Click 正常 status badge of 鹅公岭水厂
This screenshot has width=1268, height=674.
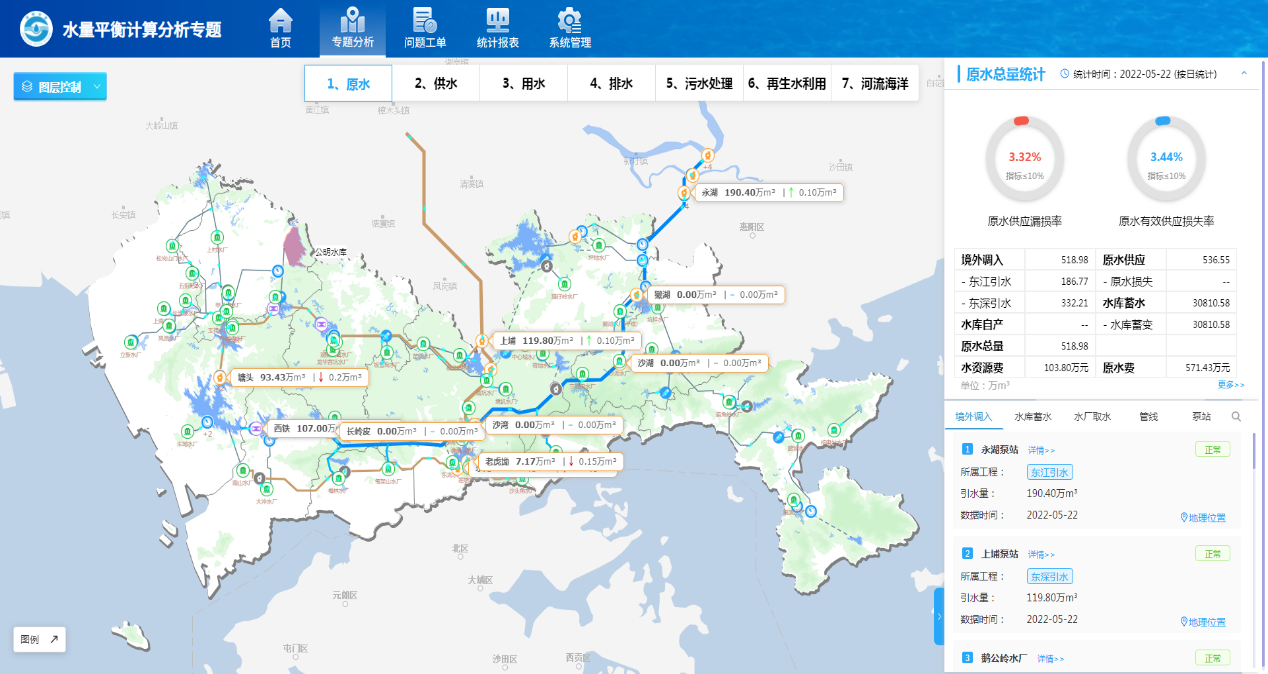click(1212, 657)
